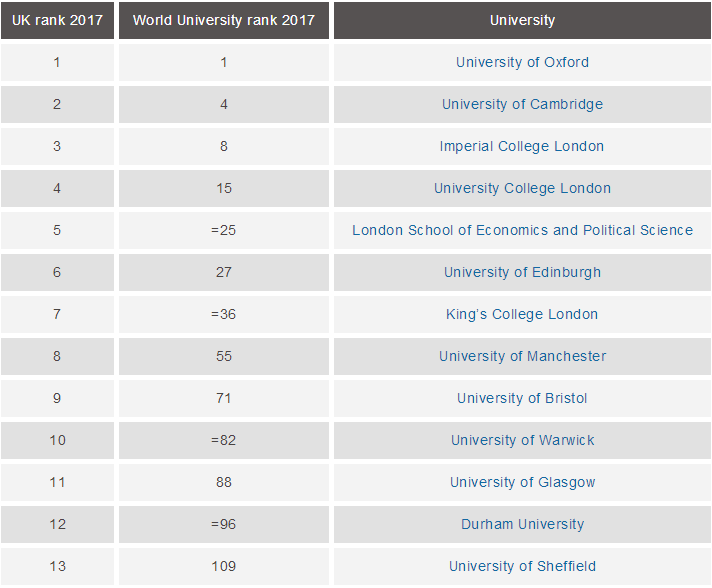The image size is (712, 588).
Task: Visit the University of Edinburgh link
Action: [522, 272]
